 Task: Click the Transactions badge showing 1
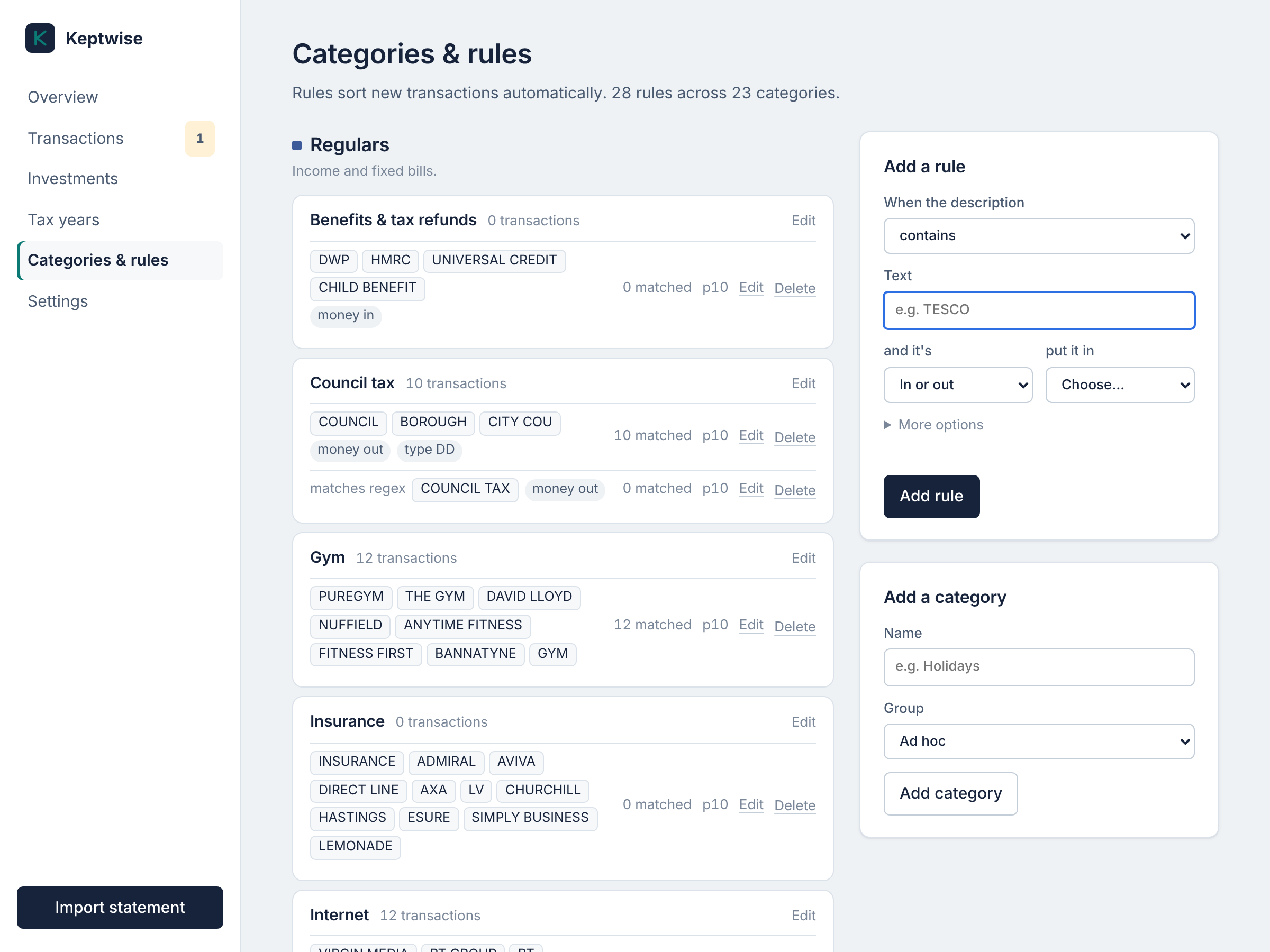pyautogui.click(x=200, y=138)
